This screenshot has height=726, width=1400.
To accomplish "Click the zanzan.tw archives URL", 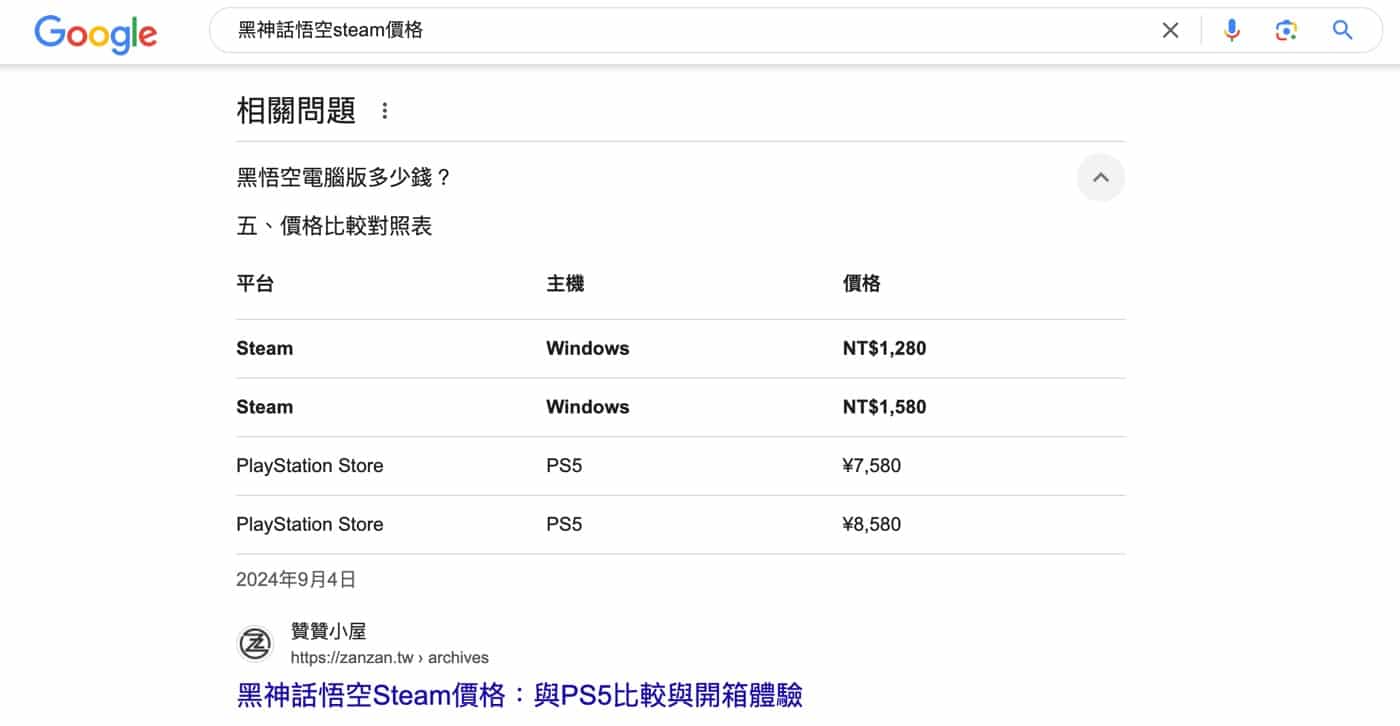I will (x=390, y=658).
